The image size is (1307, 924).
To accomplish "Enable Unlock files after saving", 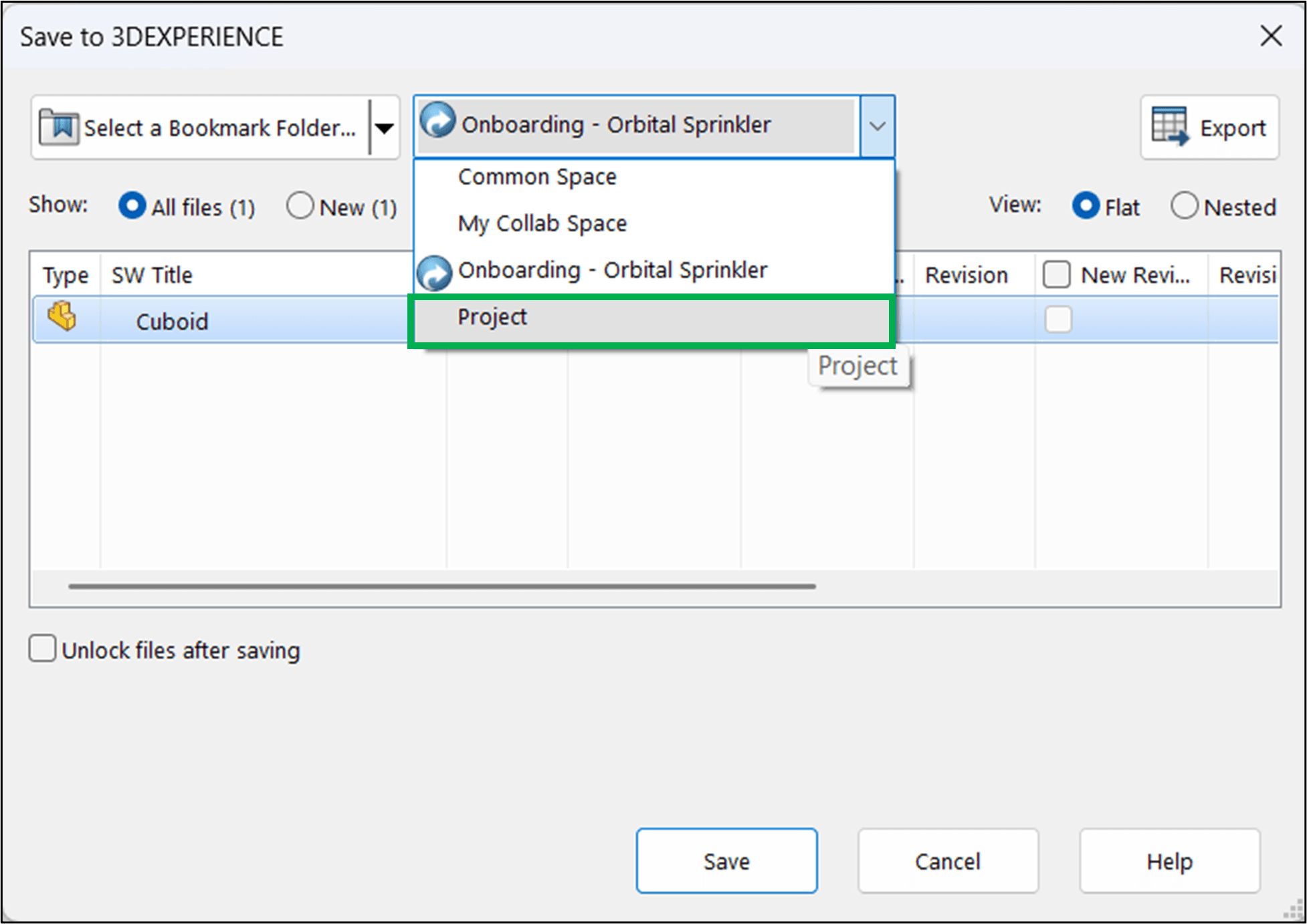I will pos(41,649).
